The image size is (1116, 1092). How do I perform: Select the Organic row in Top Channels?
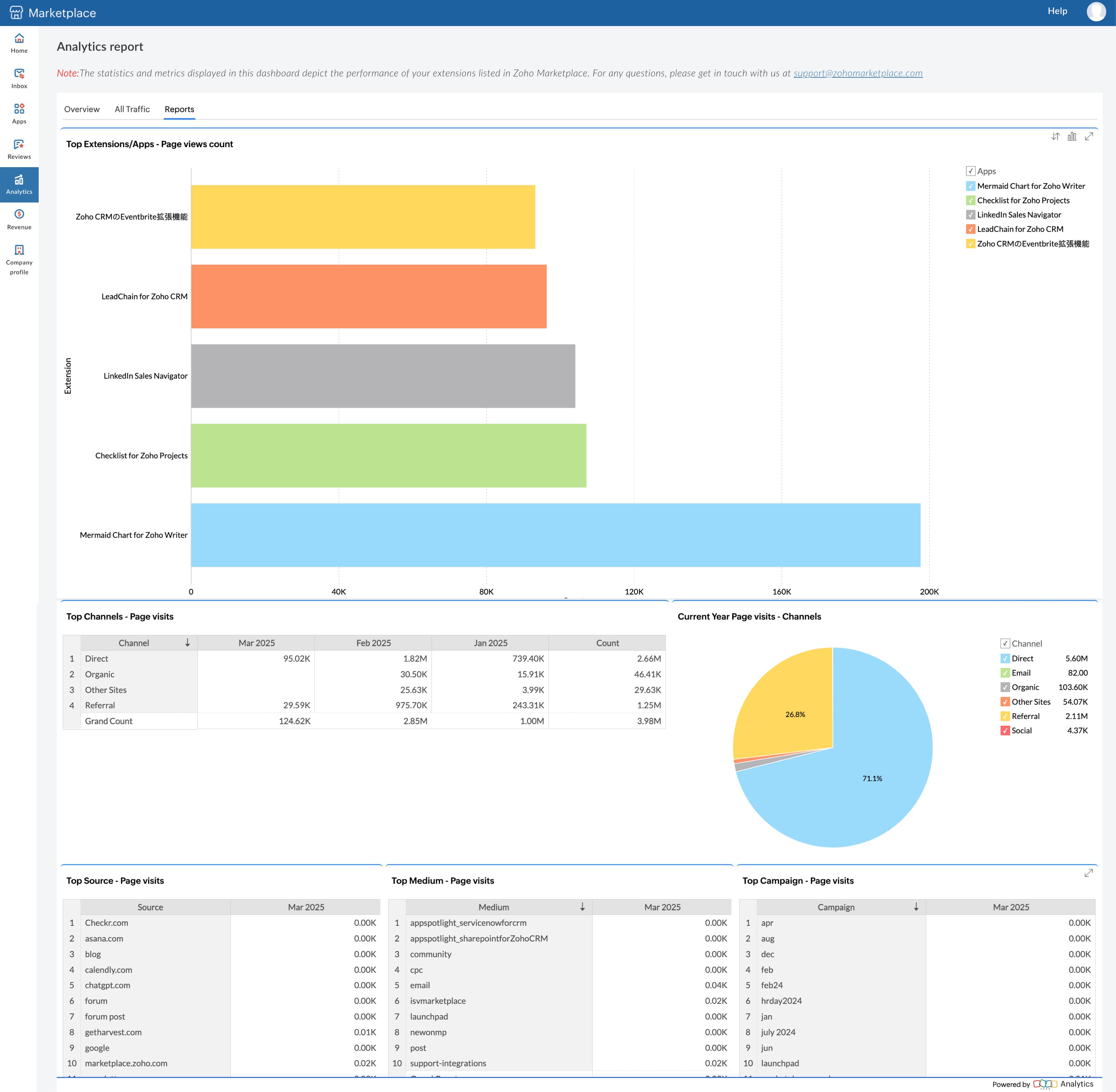[x=364, y=674]
